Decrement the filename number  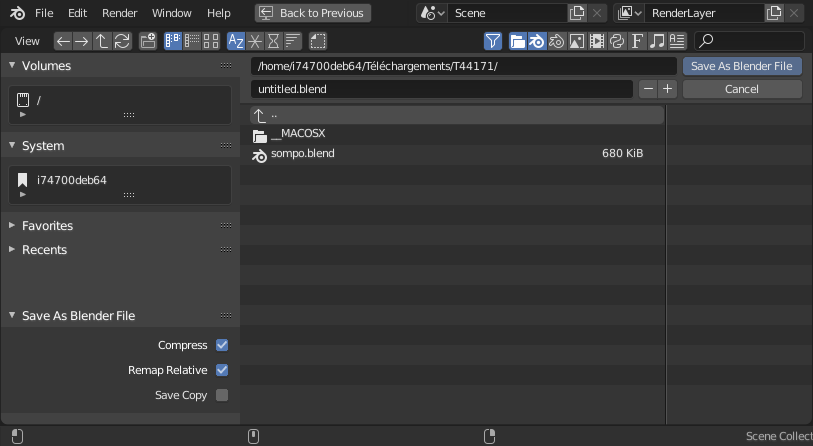pyautogui.click(x=648, y=89)
